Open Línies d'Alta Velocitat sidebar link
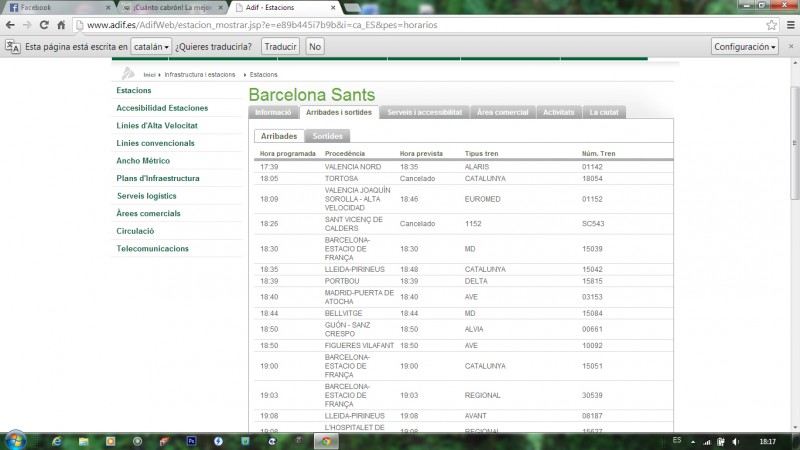Screen dimensions: 800x450 pyautogui.click(x=157, y=126)
